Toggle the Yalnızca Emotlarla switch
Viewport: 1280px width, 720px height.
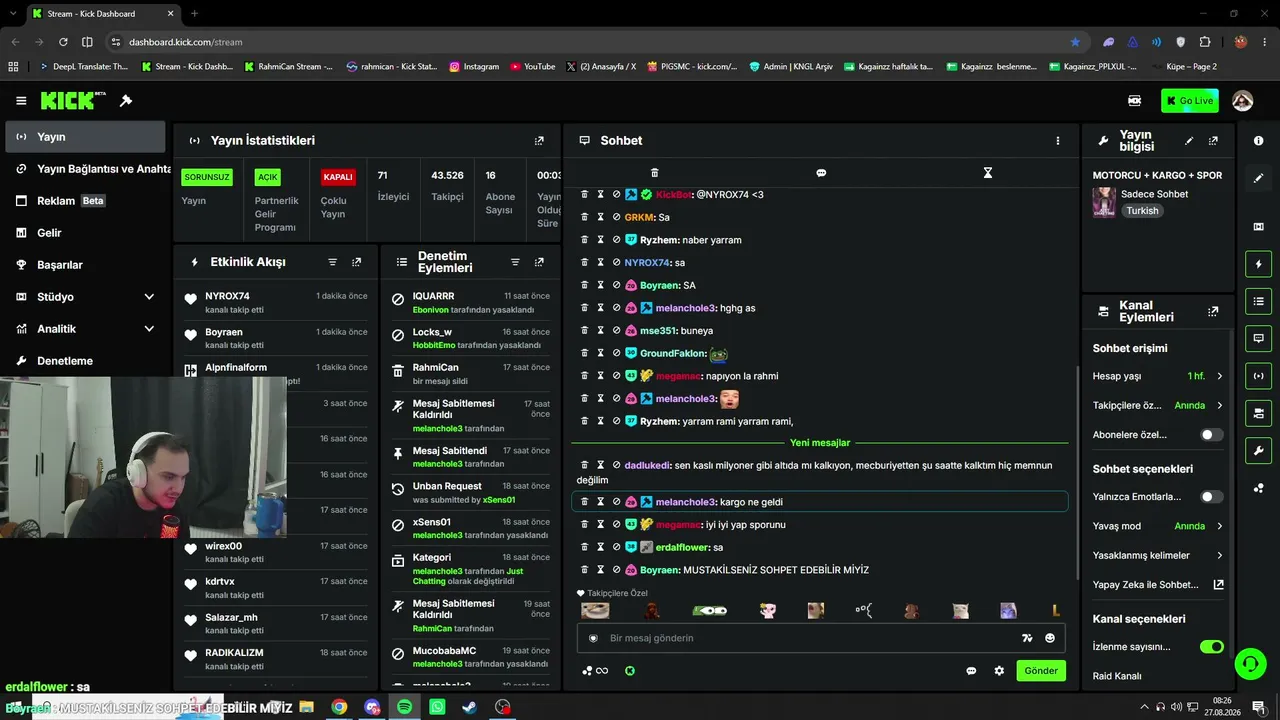1211,497
